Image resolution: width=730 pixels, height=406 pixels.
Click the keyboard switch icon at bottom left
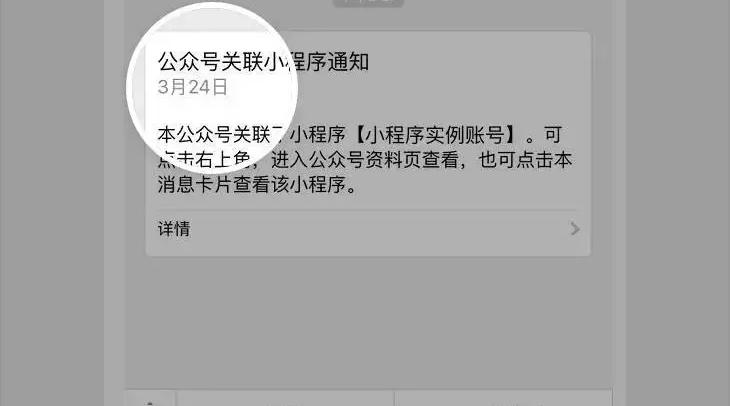pyautogui.click(x=150, y=400)
